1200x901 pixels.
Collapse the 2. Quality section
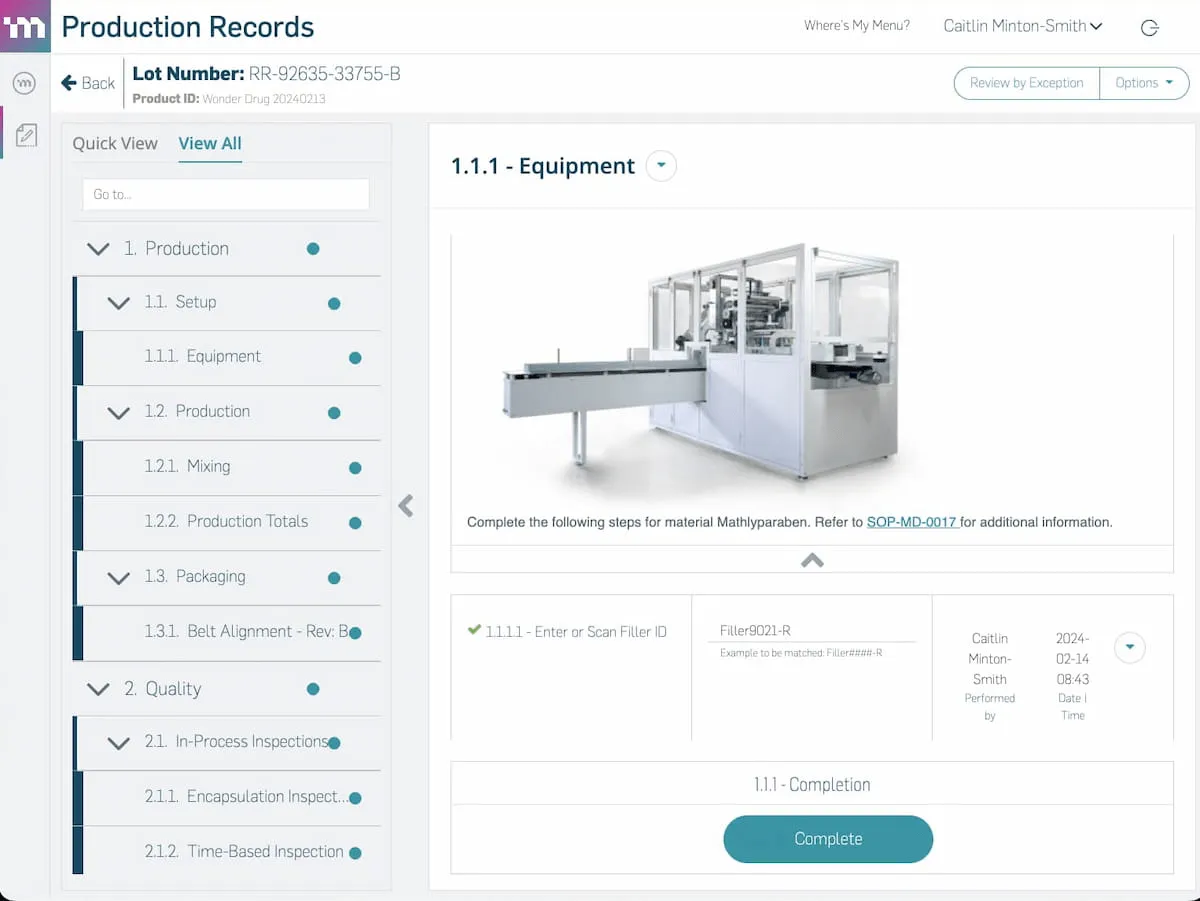(98, 689)
